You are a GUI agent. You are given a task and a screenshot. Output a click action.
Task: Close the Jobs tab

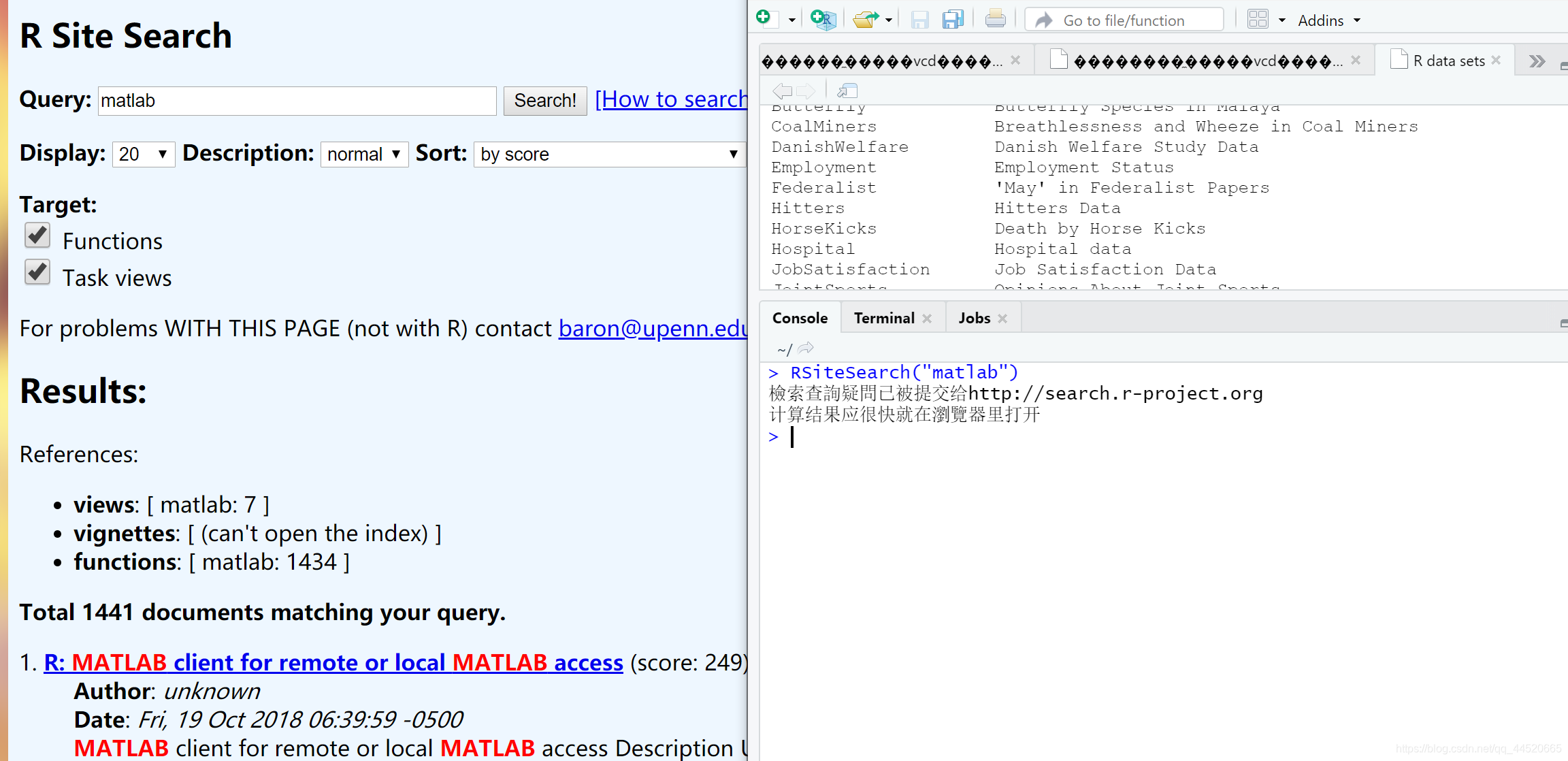1002,319
